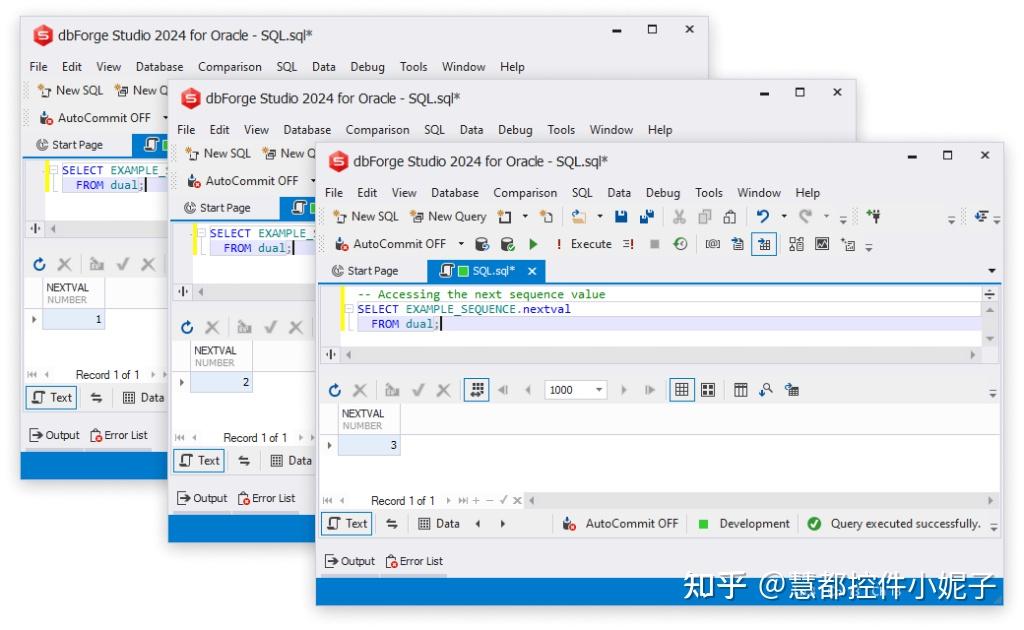The width and height of the screenshot is (1024, 630).
Task: Click the grey redo arrow icon
Action: click(805, 216)
